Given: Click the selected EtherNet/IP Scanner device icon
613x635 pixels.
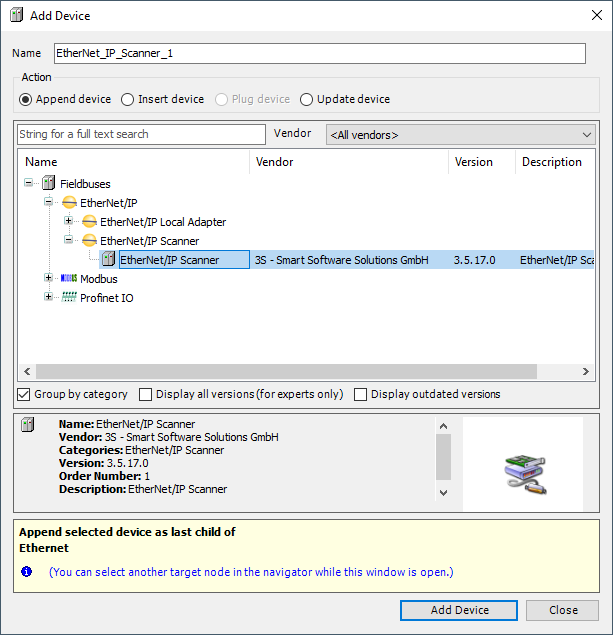Looking at the screenshot, I should (108, 260).
